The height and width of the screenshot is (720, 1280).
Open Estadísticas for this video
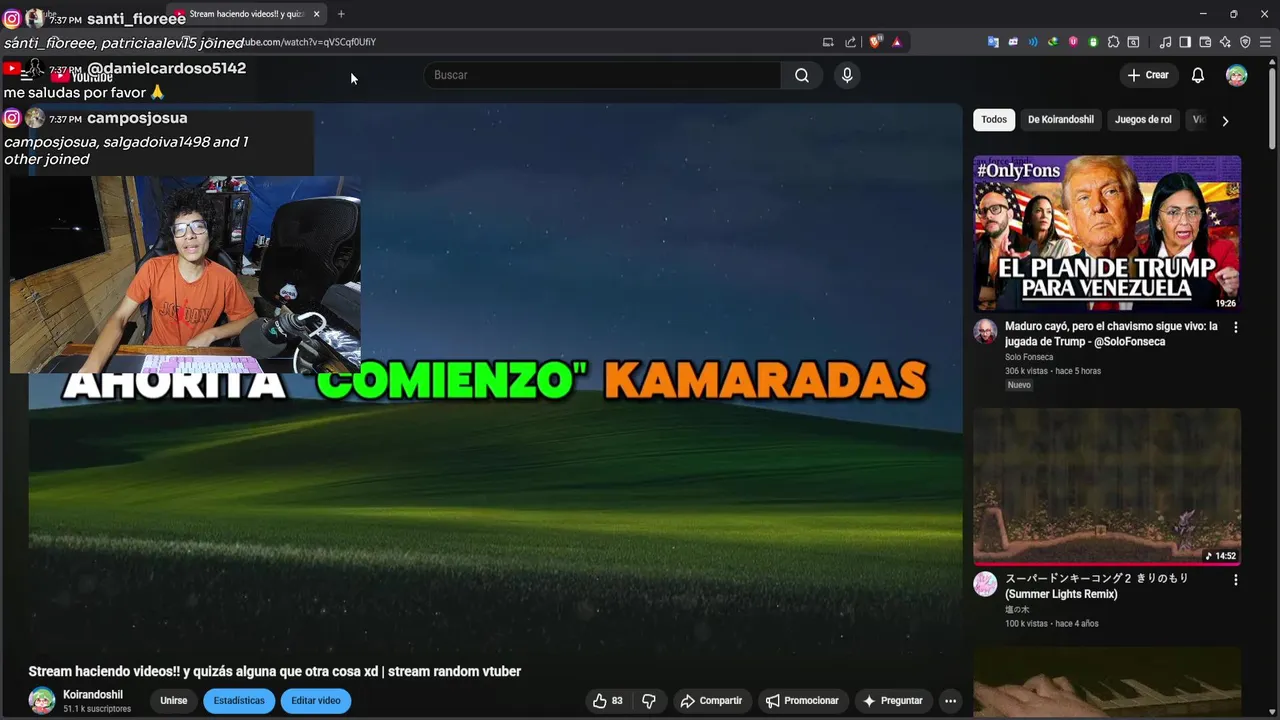[x=239, y=701]
